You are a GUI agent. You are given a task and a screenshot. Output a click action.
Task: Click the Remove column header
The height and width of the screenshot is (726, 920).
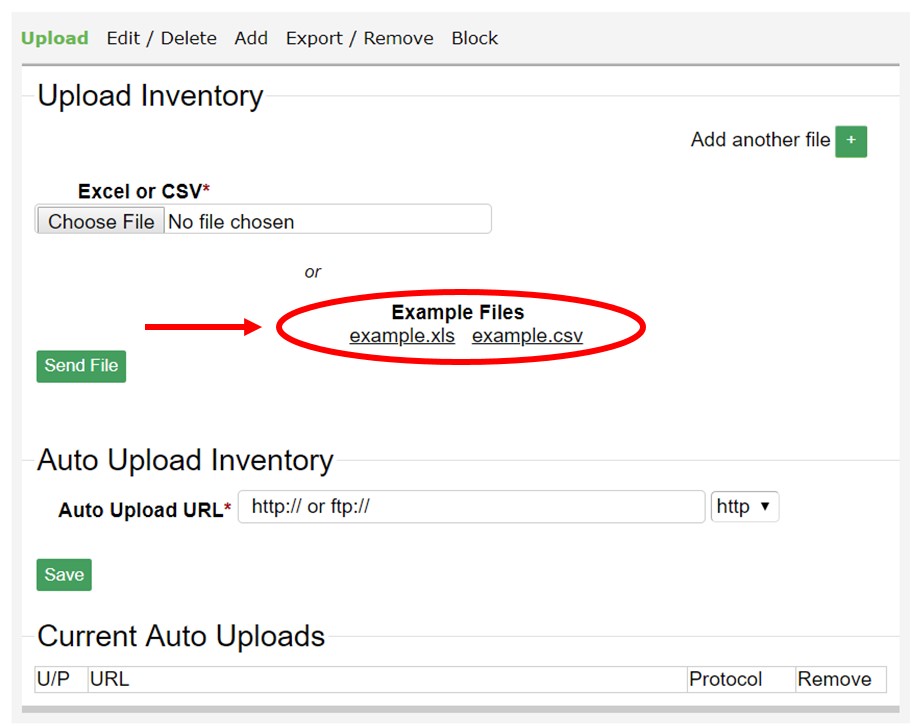[833, 680]
